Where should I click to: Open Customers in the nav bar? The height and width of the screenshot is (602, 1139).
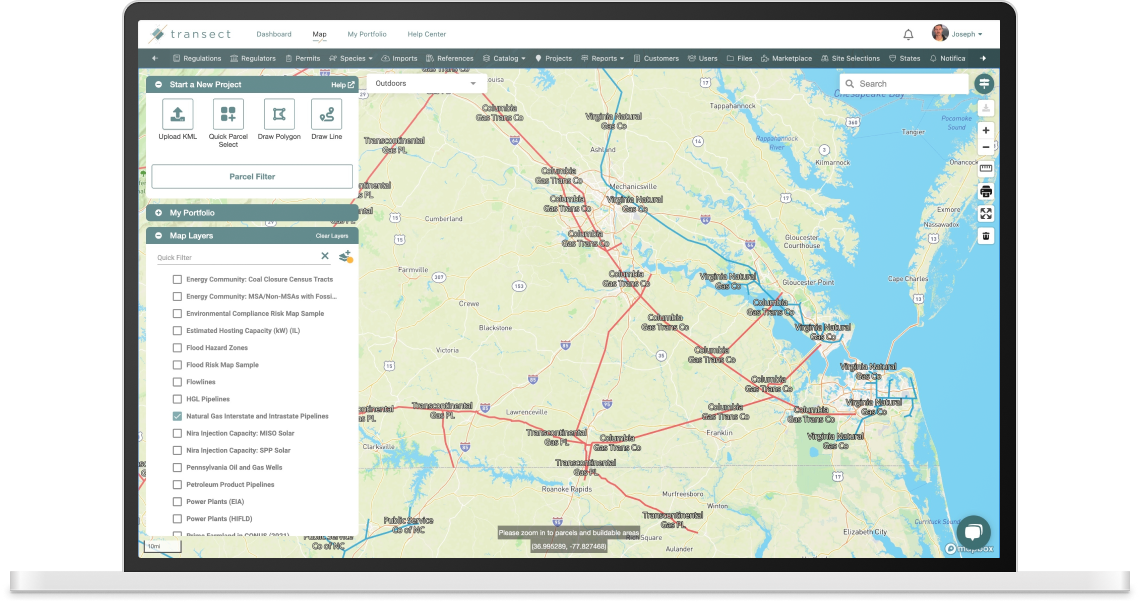pos(656,58)
